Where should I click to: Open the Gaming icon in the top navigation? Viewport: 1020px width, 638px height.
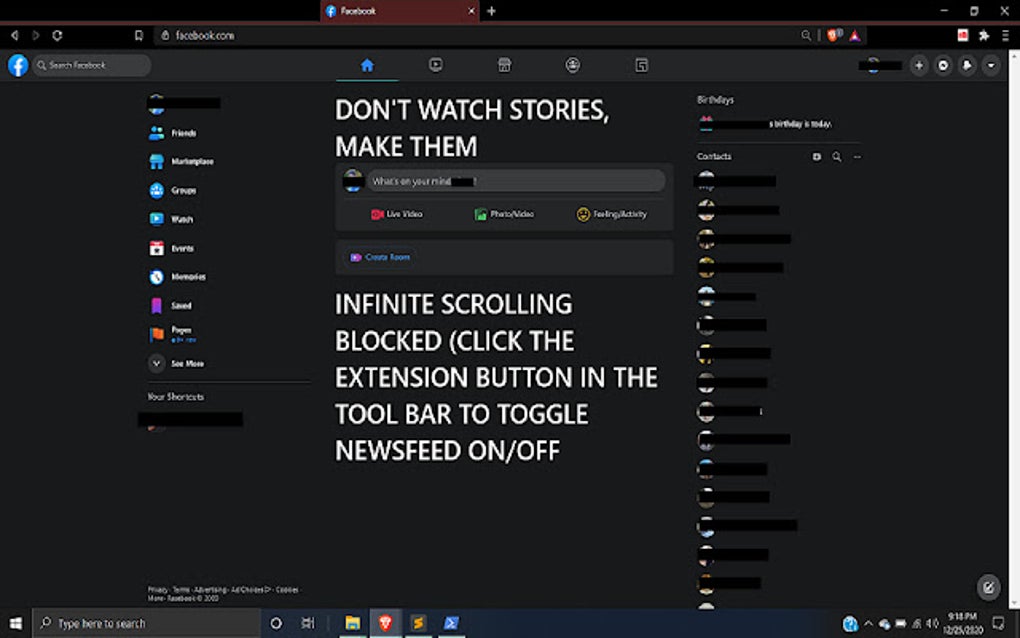640,64
